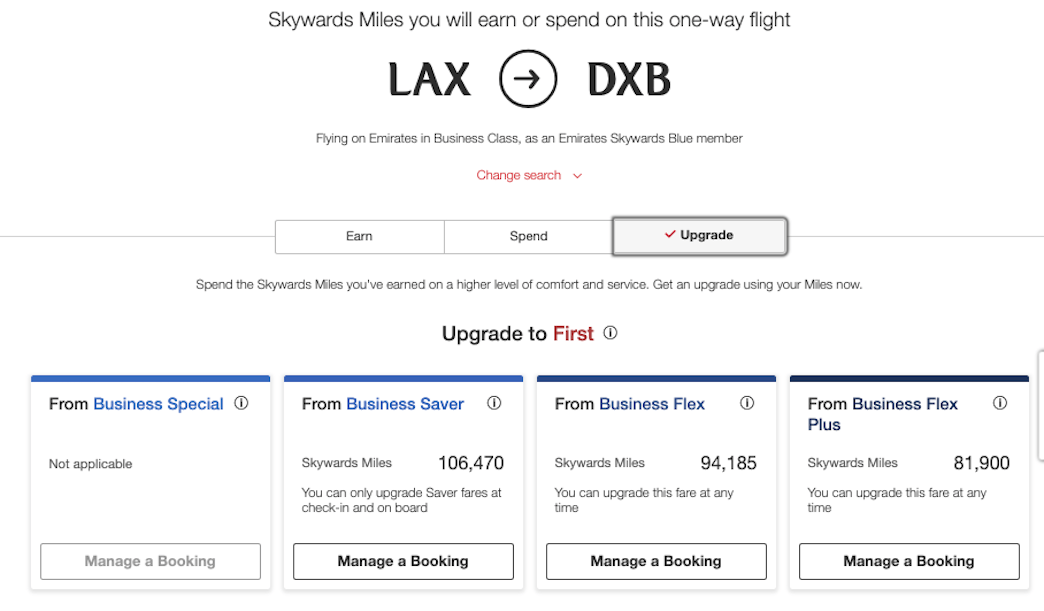Open the Business Saver fare link

[x=405, y=404]
